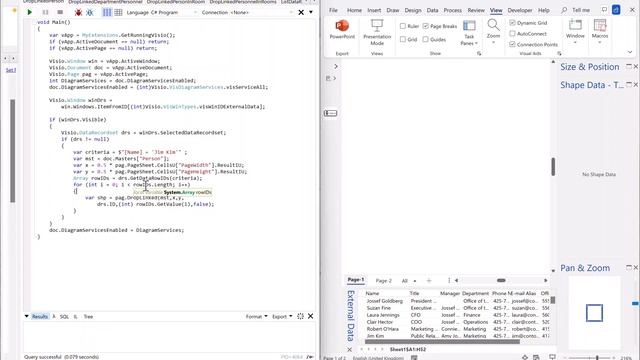
Task: Select data grid results view icon
Action: [x=118, y=13]
